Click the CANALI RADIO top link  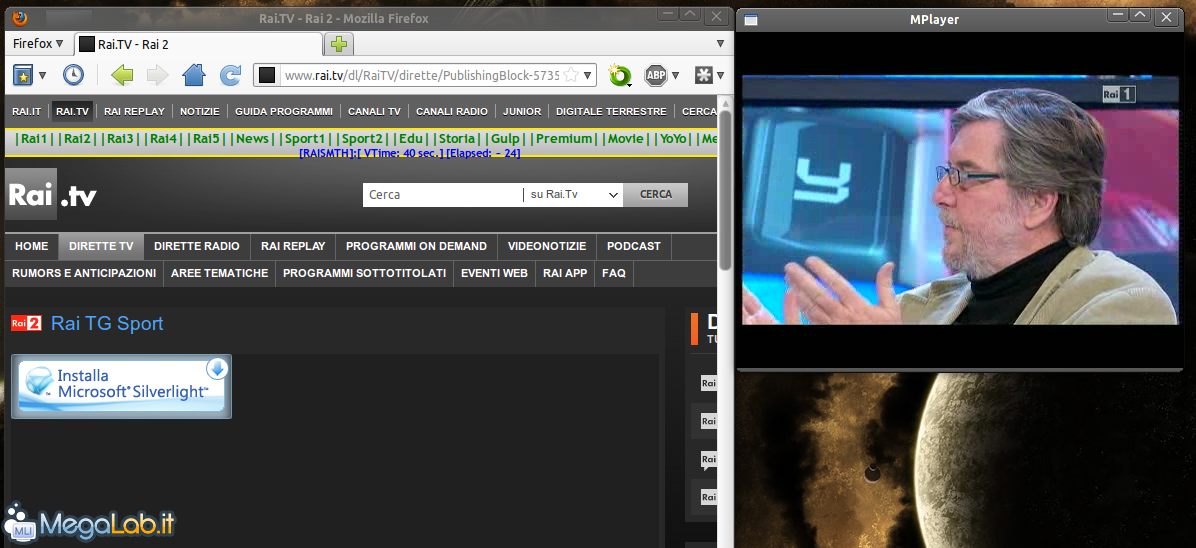(x=452, y=111)
